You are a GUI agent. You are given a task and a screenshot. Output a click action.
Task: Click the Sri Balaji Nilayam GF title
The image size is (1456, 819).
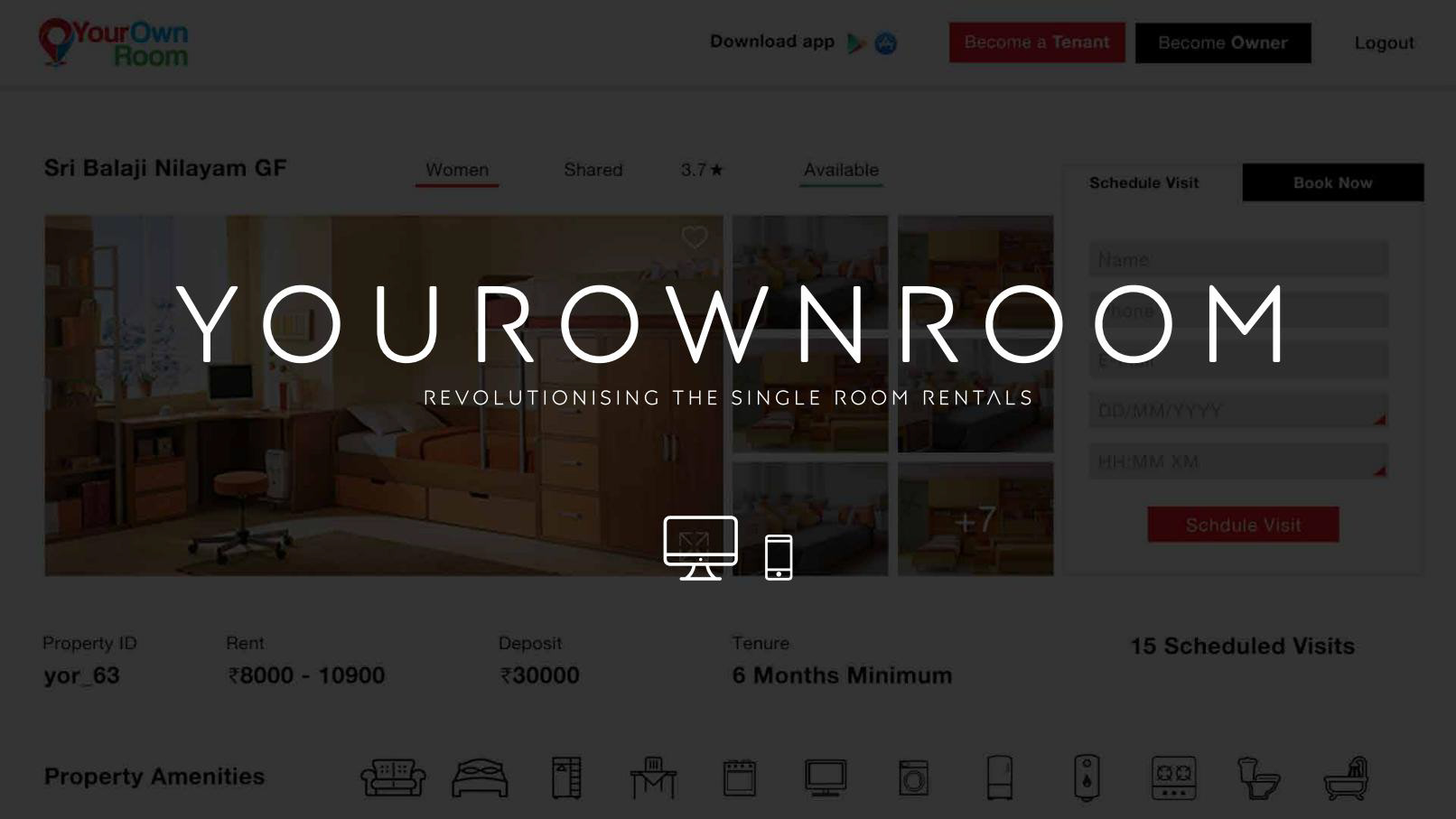click(x=165, y=169)
